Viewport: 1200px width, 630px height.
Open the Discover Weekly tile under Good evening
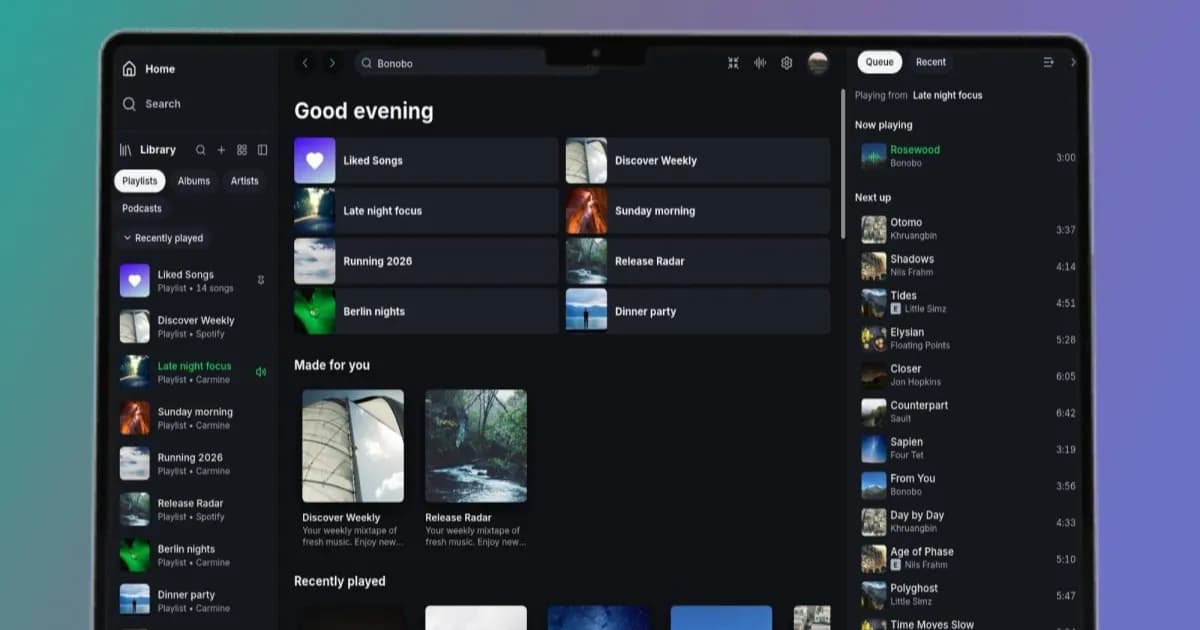click(698, 160)
